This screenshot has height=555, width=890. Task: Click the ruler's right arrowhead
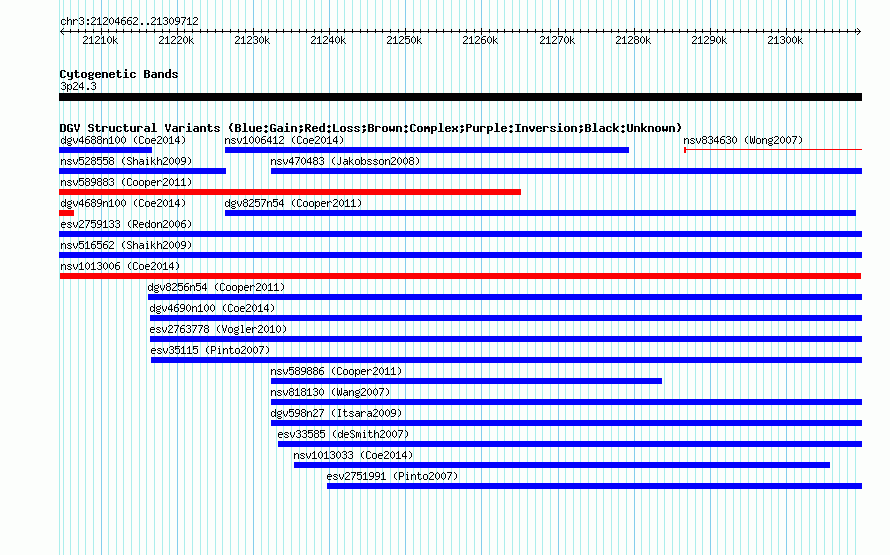point(859,32)
